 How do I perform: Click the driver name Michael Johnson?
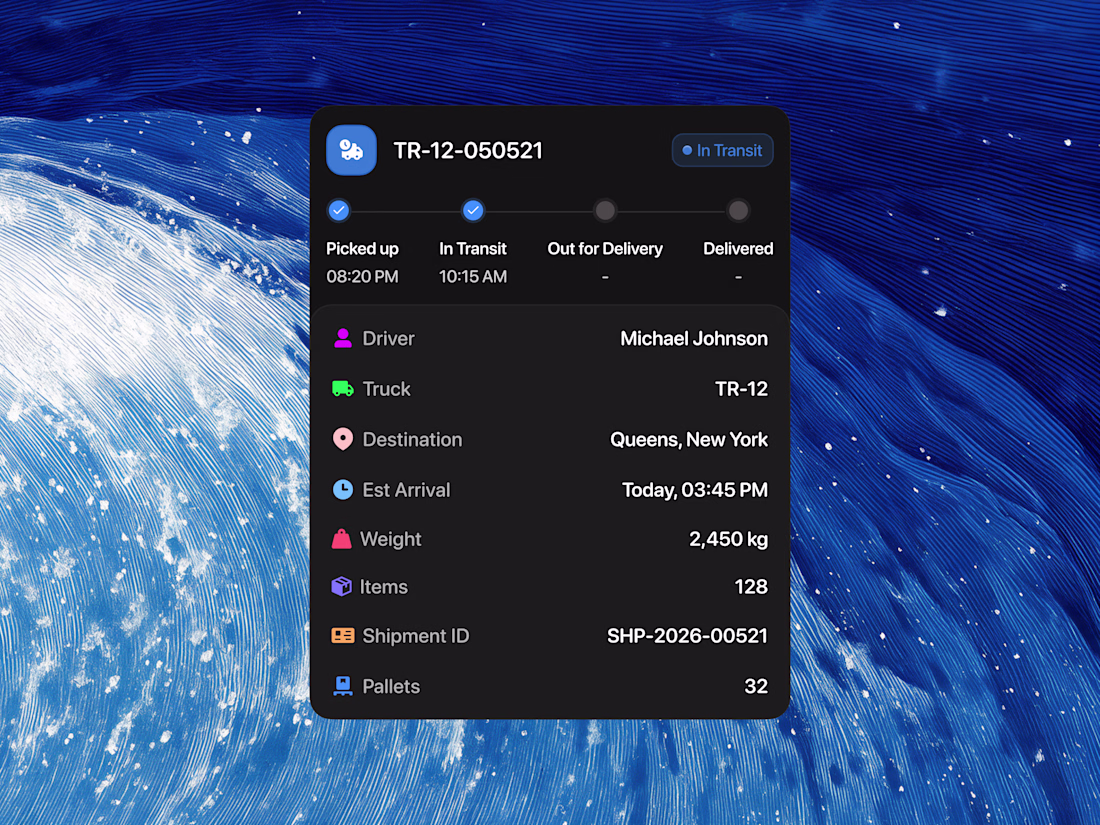click(694, 338)
